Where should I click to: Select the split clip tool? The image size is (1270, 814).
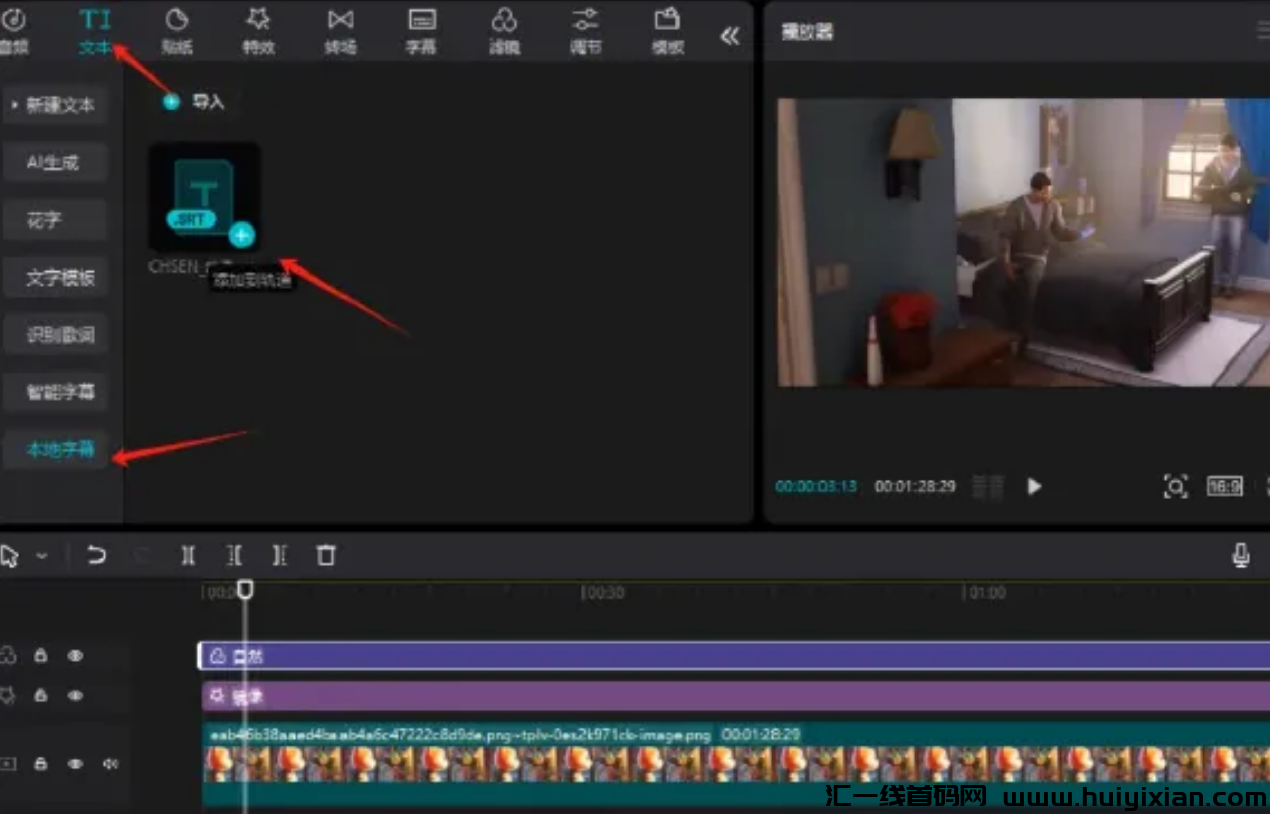188,555
